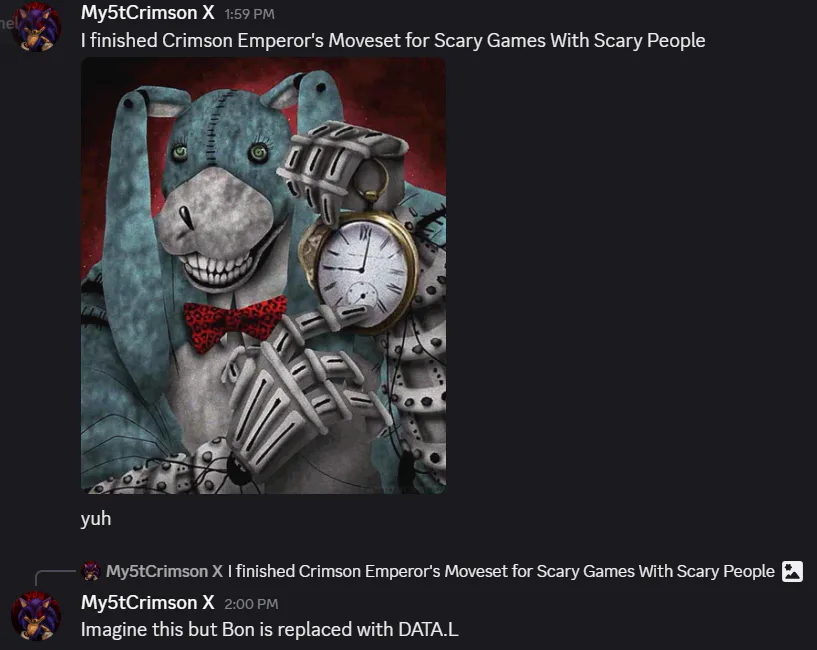Click the image attachment icon in reply preview

[792, 571]
